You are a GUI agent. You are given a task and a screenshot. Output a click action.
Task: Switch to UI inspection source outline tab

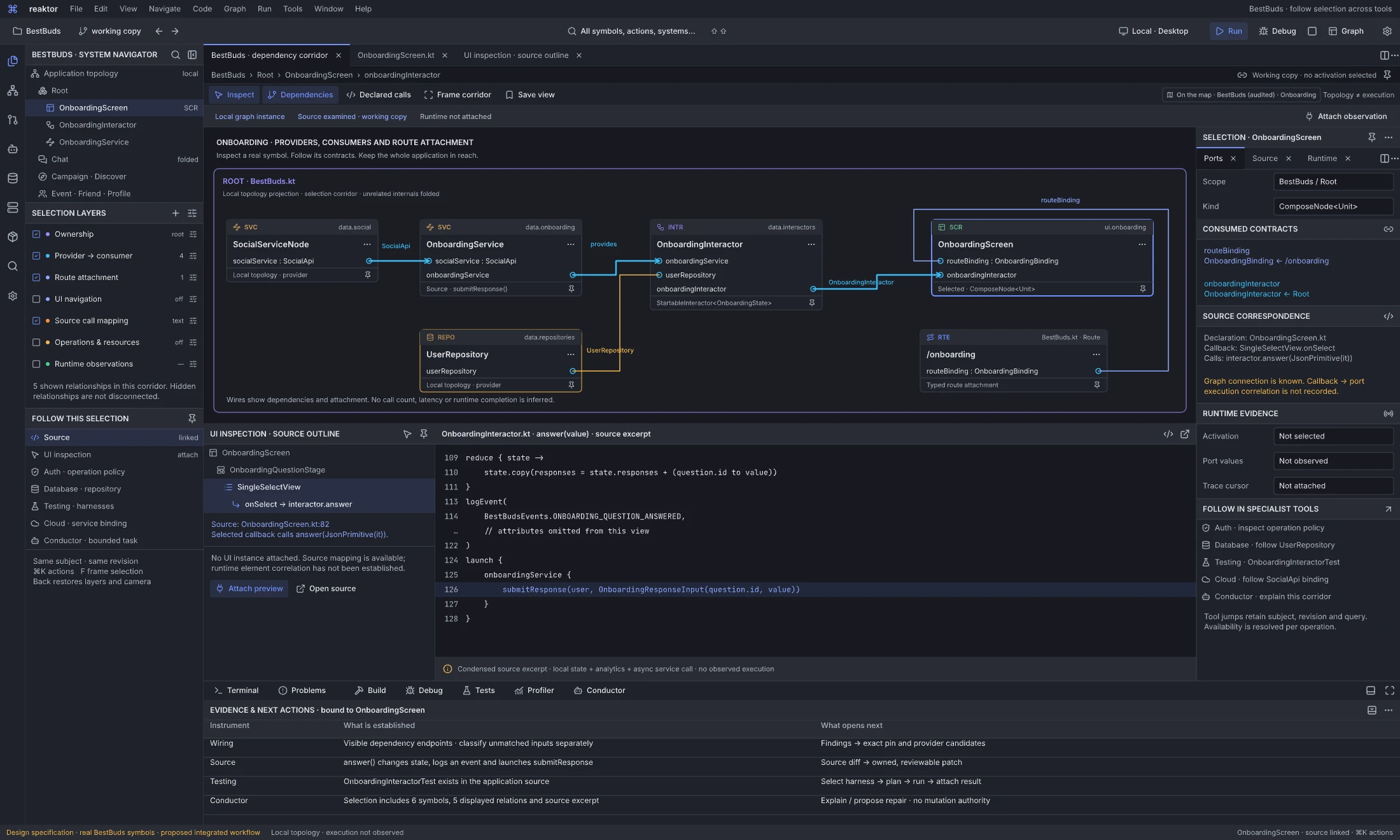(x=516, y=55)
